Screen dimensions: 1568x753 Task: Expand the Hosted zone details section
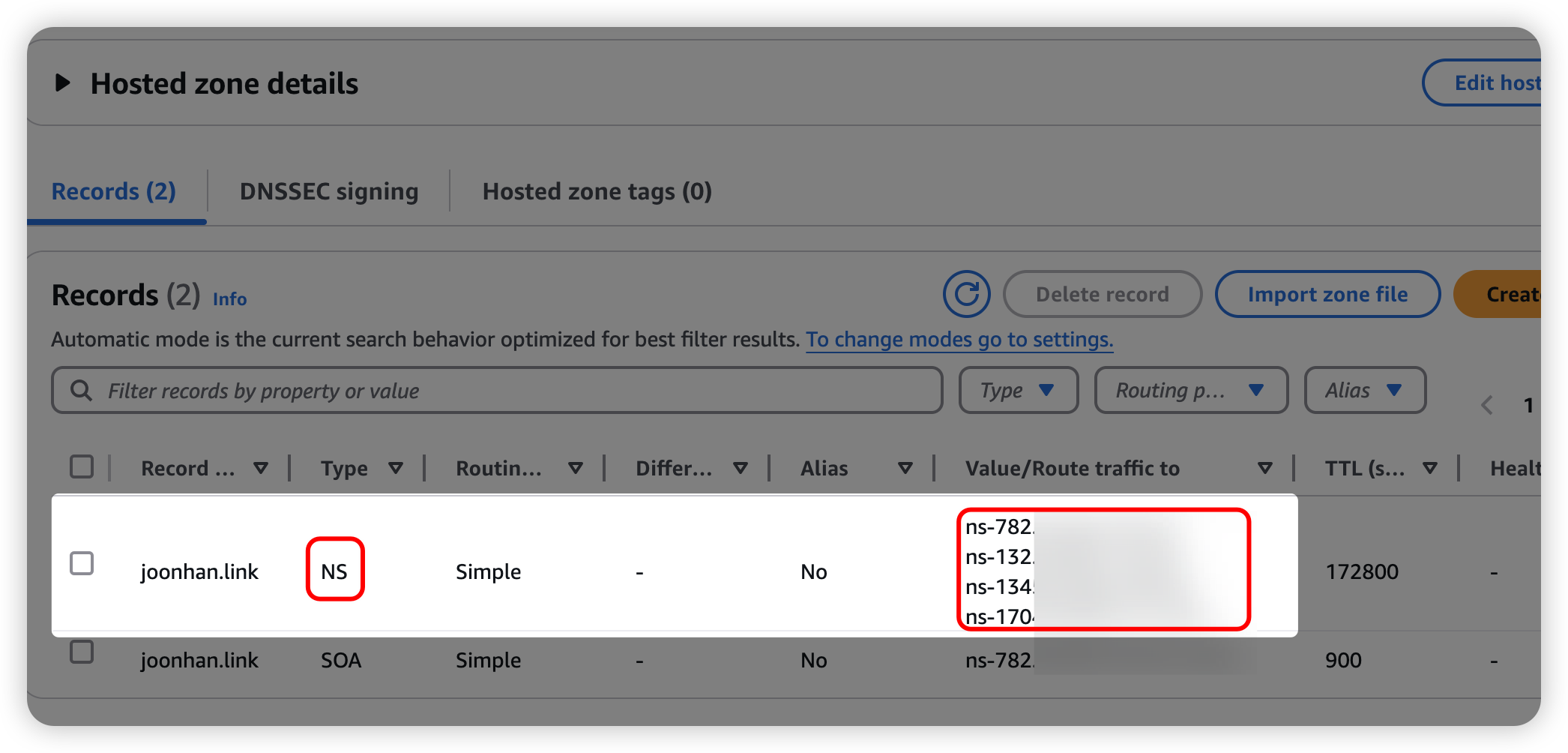(63, 83)
